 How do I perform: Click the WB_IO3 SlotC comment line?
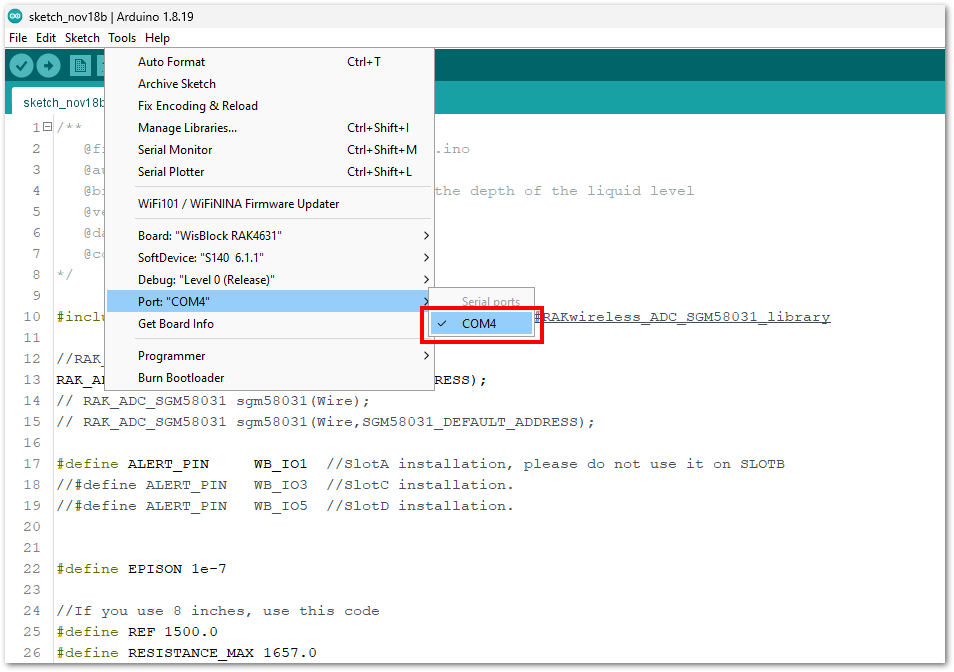[x=285, y=485]
